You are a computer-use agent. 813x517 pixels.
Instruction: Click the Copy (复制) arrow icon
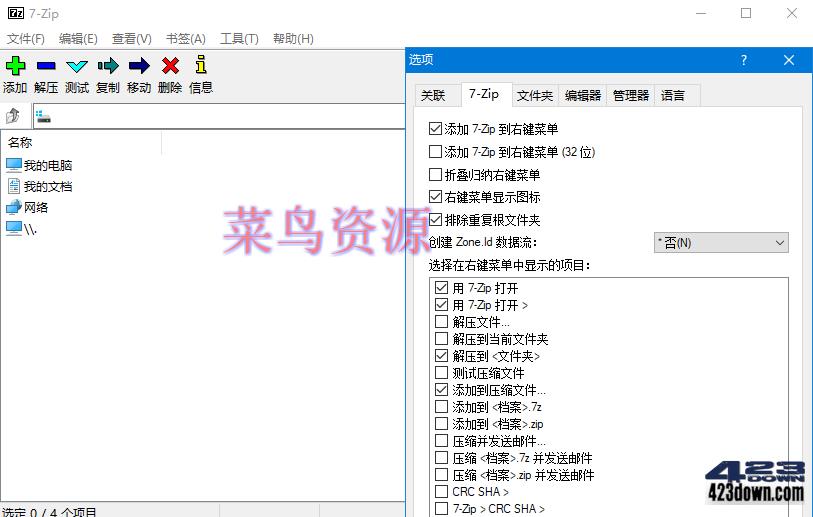[x=108, y=66]
